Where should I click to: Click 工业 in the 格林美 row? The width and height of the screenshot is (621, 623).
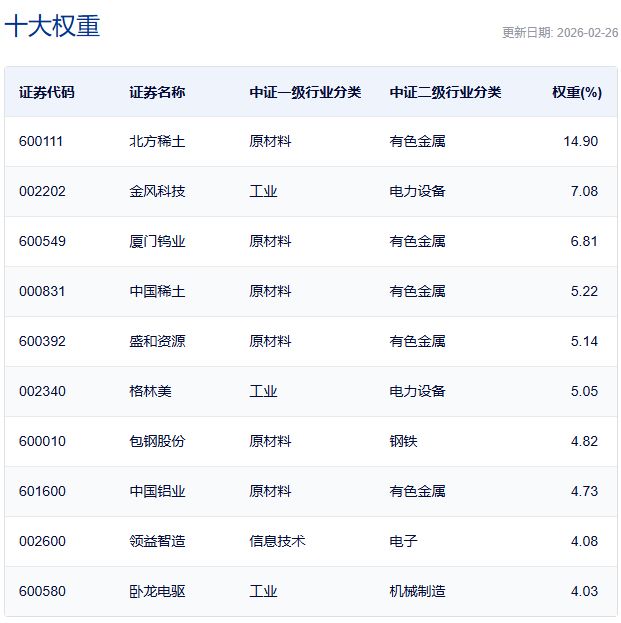[x=263, y=391]
